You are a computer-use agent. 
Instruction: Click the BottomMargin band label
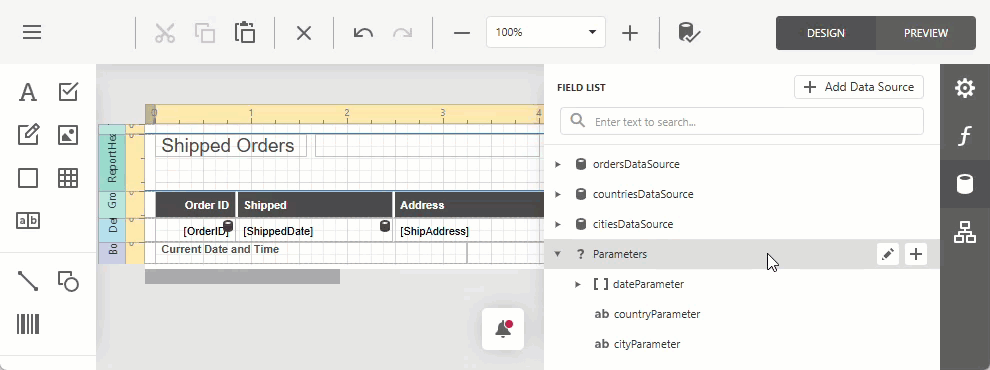pyautogui.click(x=112, y=253)
